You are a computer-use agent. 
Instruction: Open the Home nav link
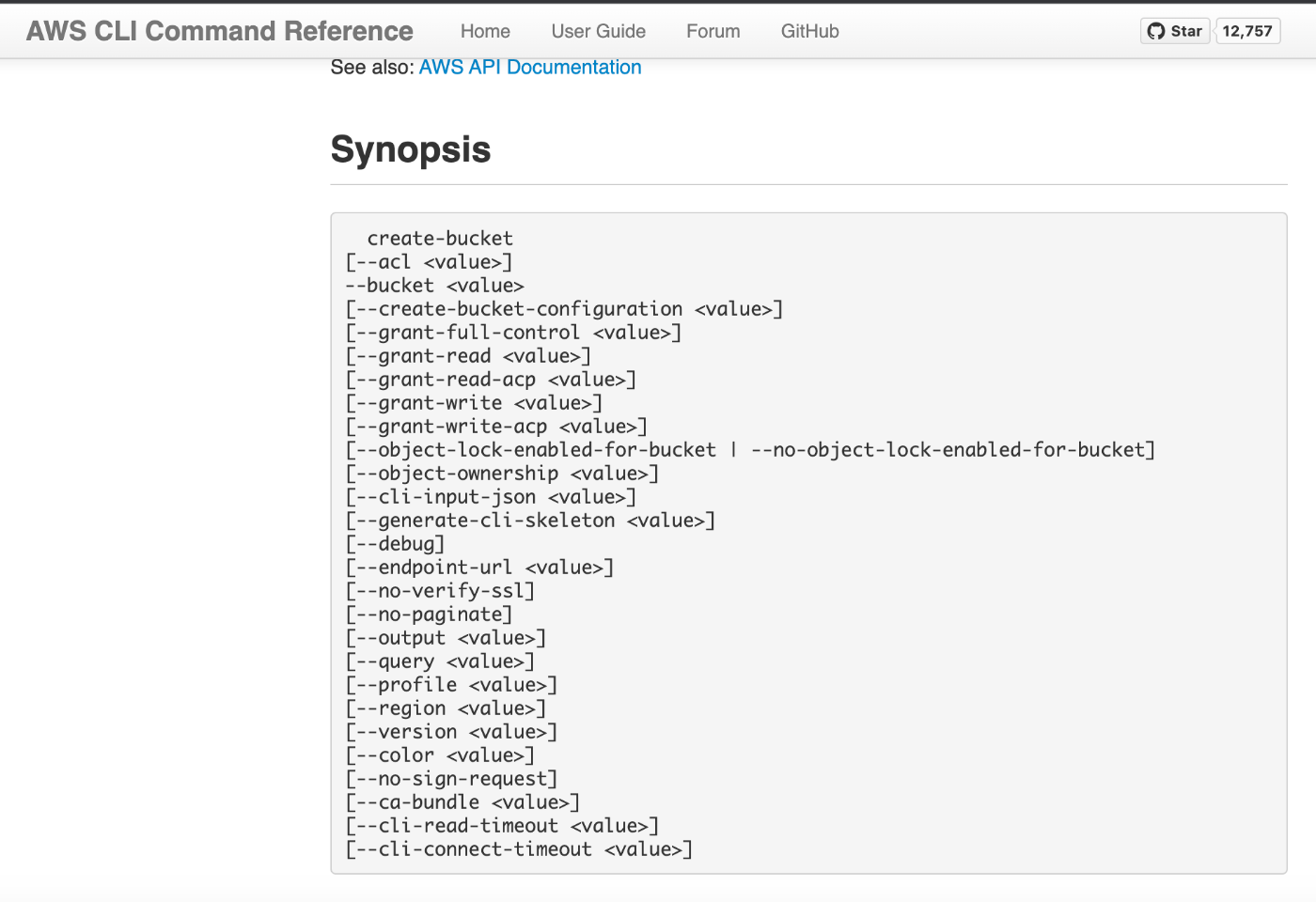(485, 31)
